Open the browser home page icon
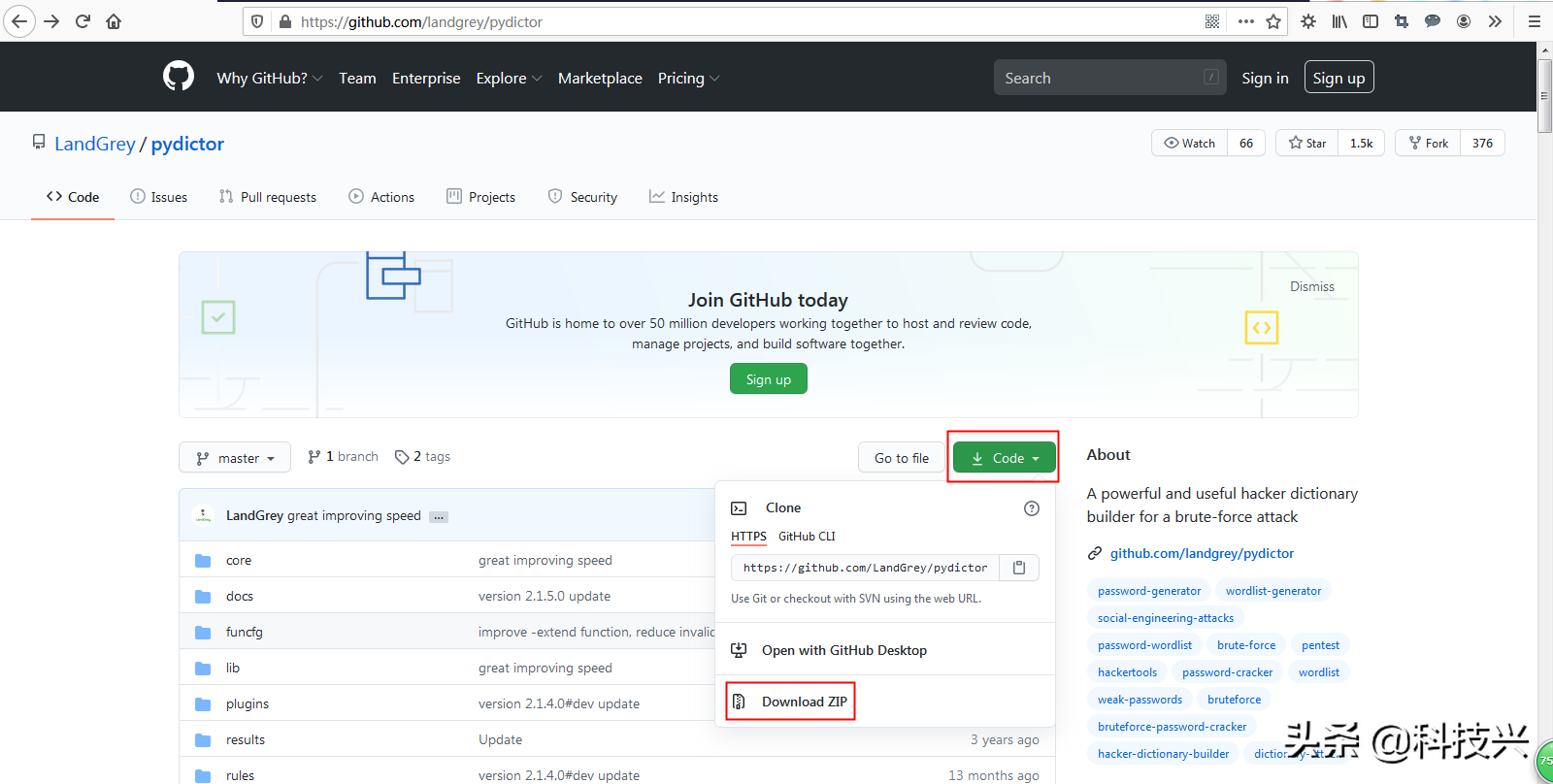This screenshot has width=1553, height=784. (114, 21)
